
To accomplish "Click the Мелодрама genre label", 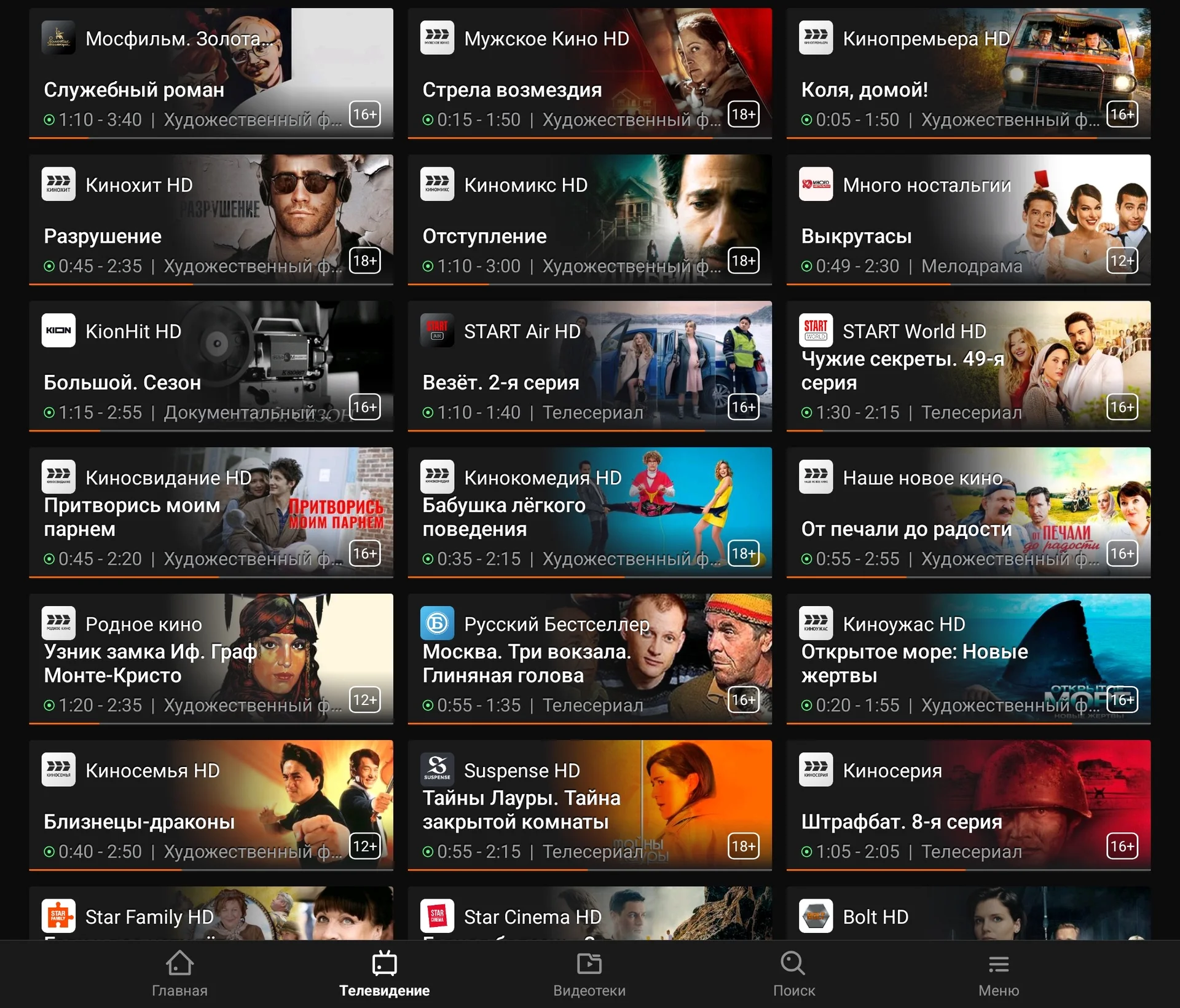I will pos(972,266).
